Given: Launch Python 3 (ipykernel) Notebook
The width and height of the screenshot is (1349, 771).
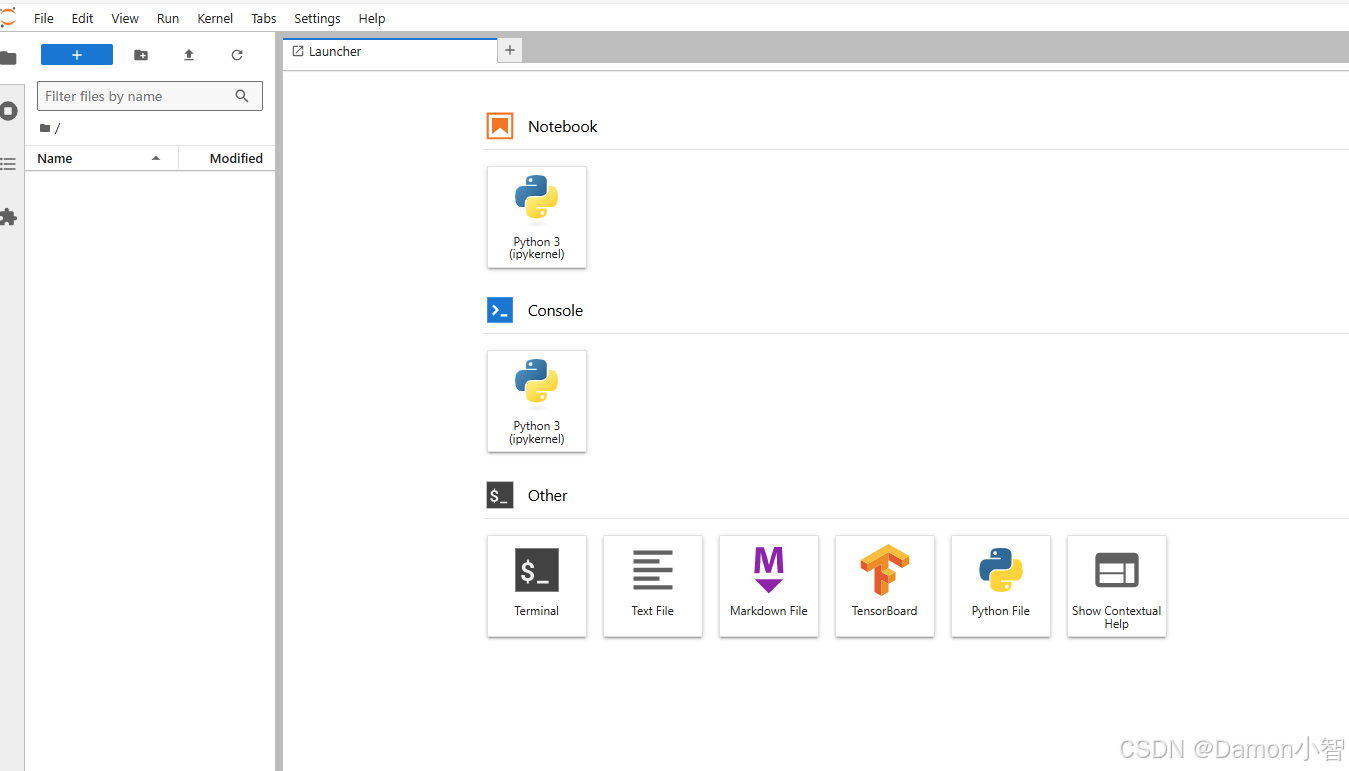Looking at the screenshot, I should [537, 217].
